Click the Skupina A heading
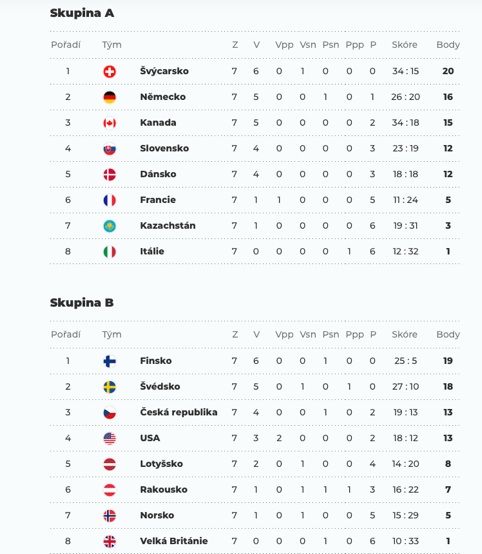Screen dimensions: 482x554 point(82,13)
